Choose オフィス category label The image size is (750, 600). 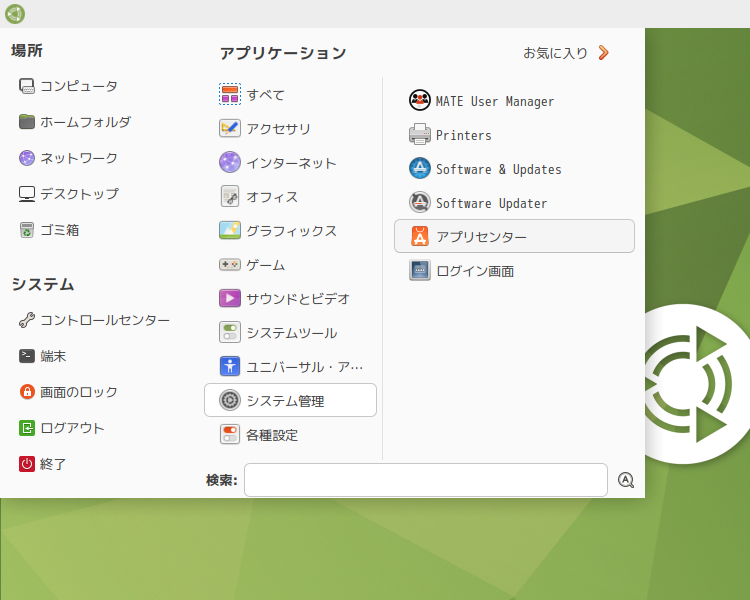click(x=272, y=197)
